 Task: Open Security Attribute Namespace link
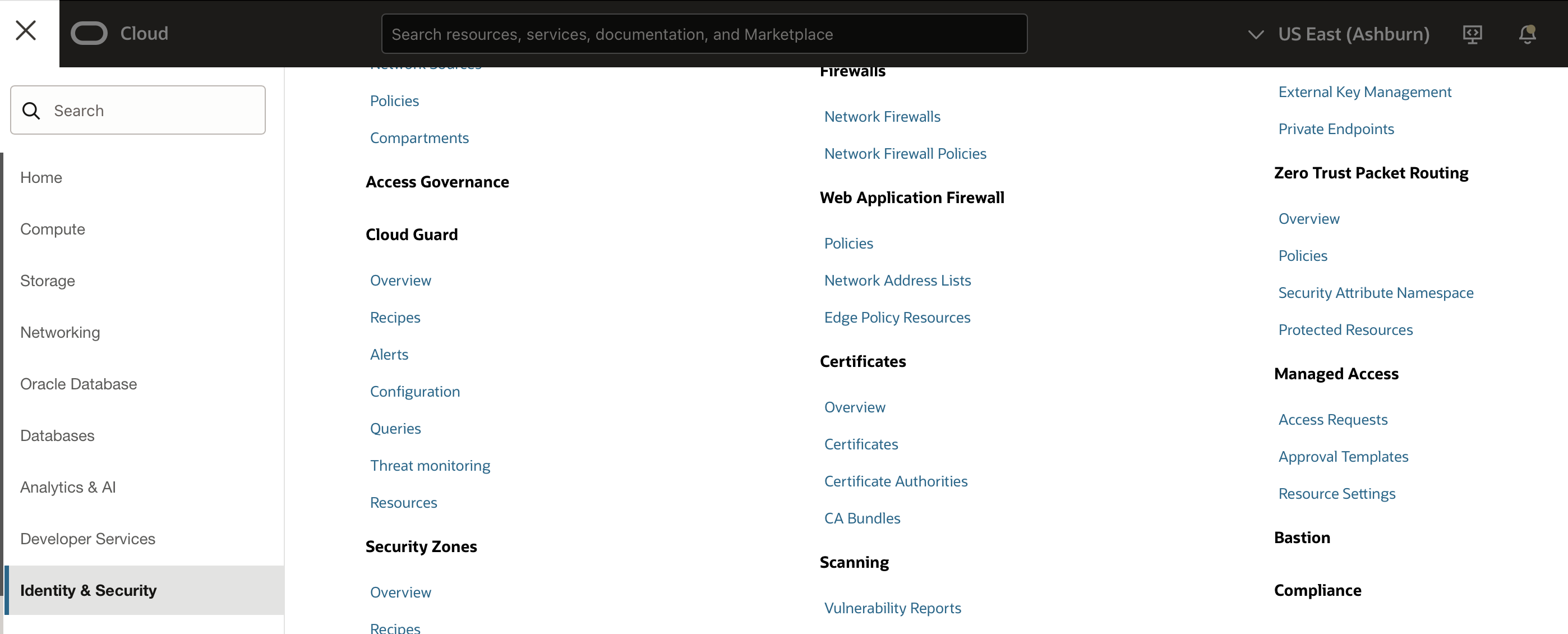coord(1375,293)
